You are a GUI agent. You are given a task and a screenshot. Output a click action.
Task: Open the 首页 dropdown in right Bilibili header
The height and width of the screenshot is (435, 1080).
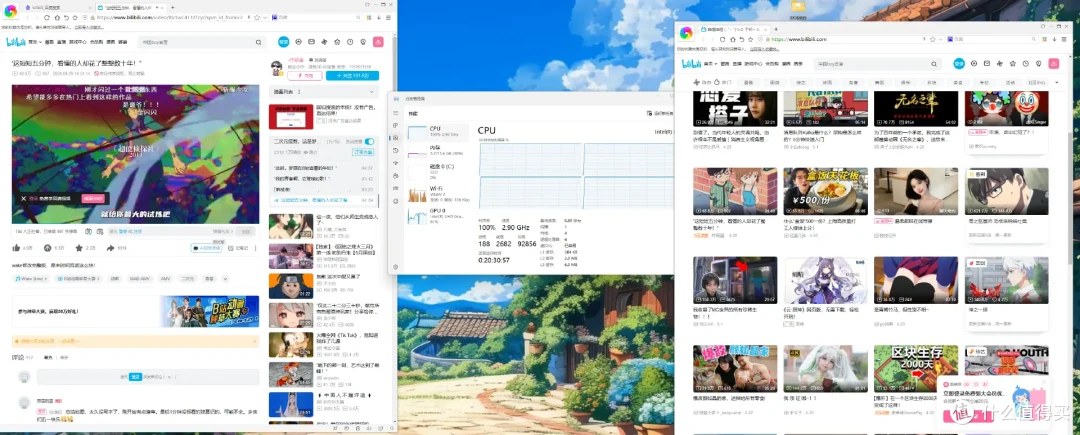tap(710, 63)
